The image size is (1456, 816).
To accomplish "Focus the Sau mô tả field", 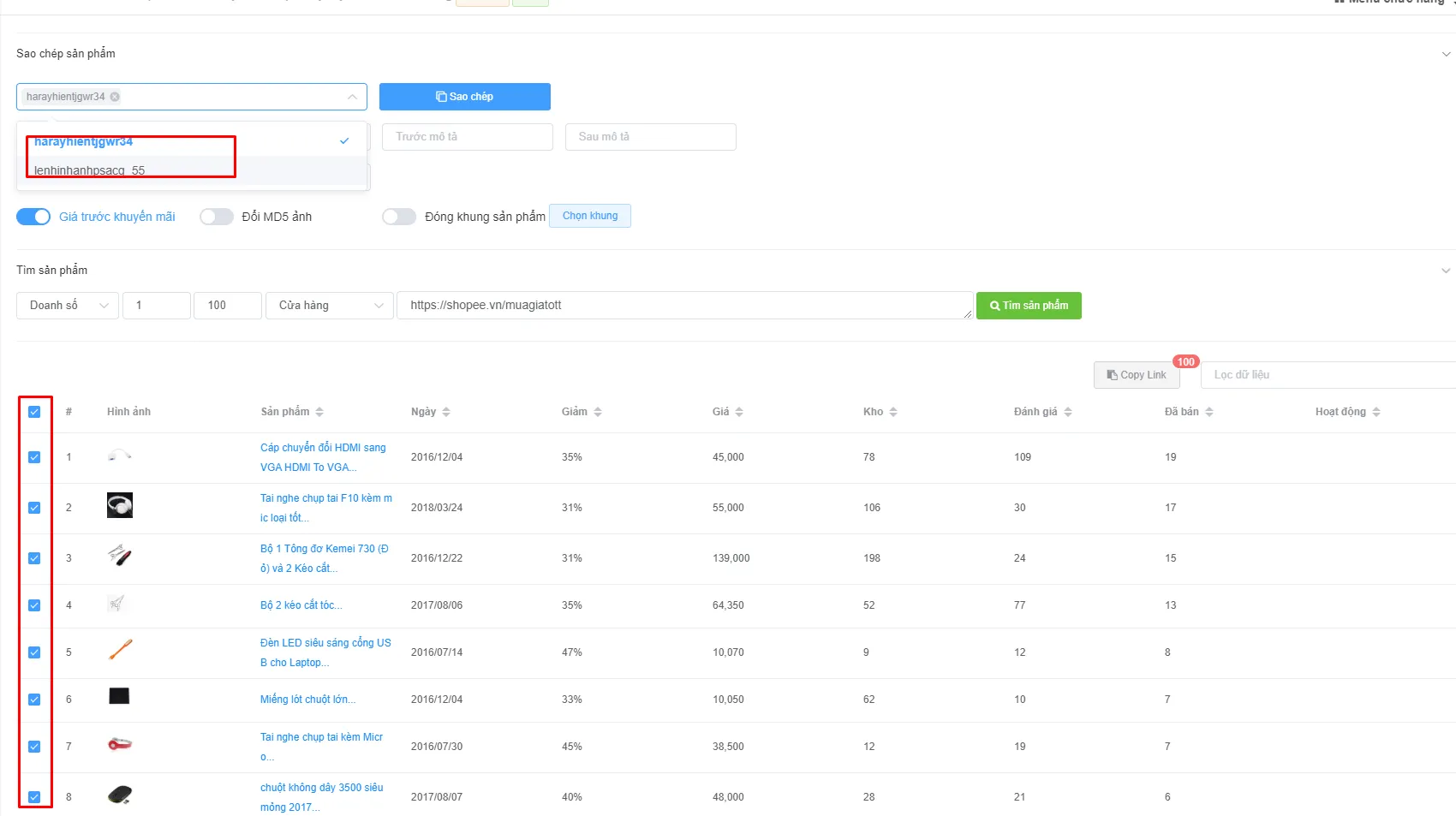I will [651, 137].
